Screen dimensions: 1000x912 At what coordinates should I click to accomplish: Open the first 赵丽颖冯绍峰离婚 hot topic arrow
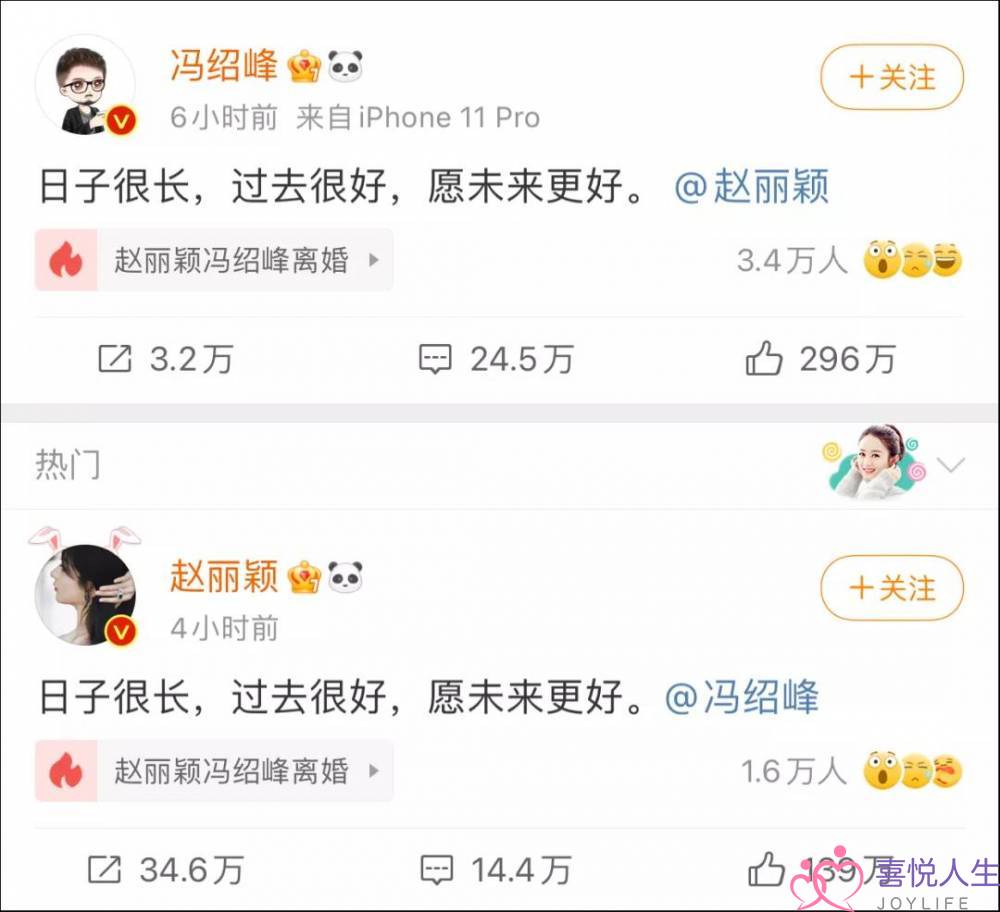[x=374, y=260]
